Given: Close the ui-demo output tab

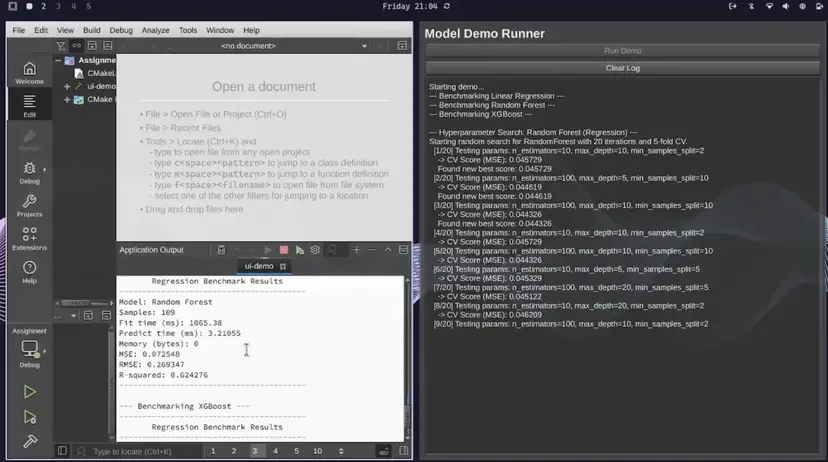Looking at the screenshot, I should (283, 267).
